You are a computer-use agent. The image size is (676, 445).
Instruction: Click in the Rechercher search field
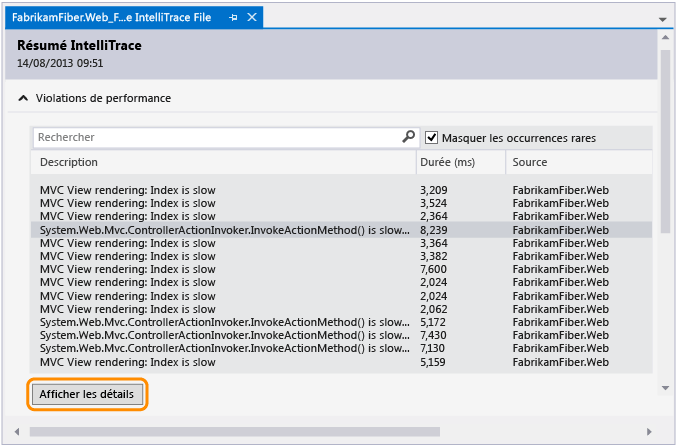click(x=215, y=137)
